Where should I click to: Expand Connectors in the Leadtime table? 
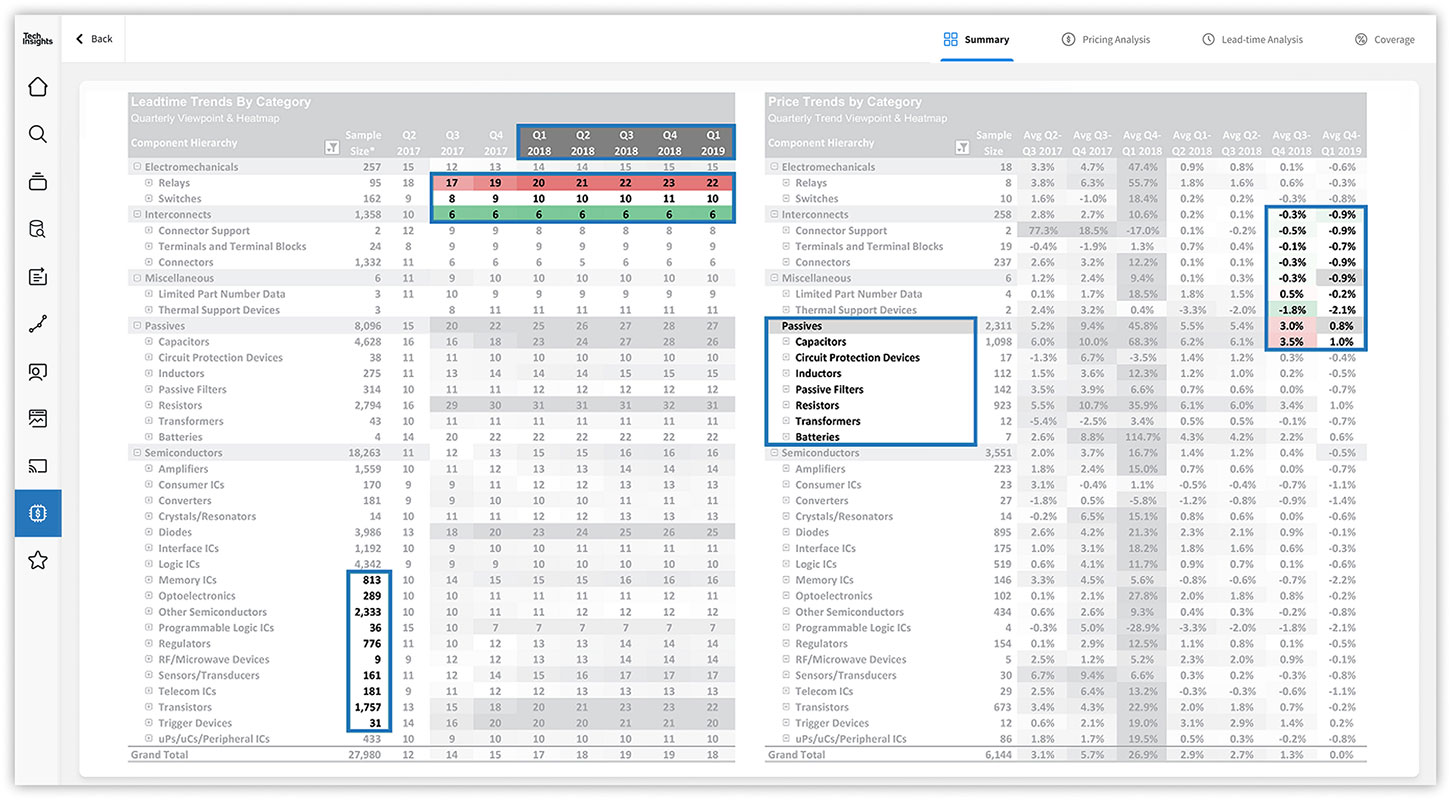click(149, 262)
